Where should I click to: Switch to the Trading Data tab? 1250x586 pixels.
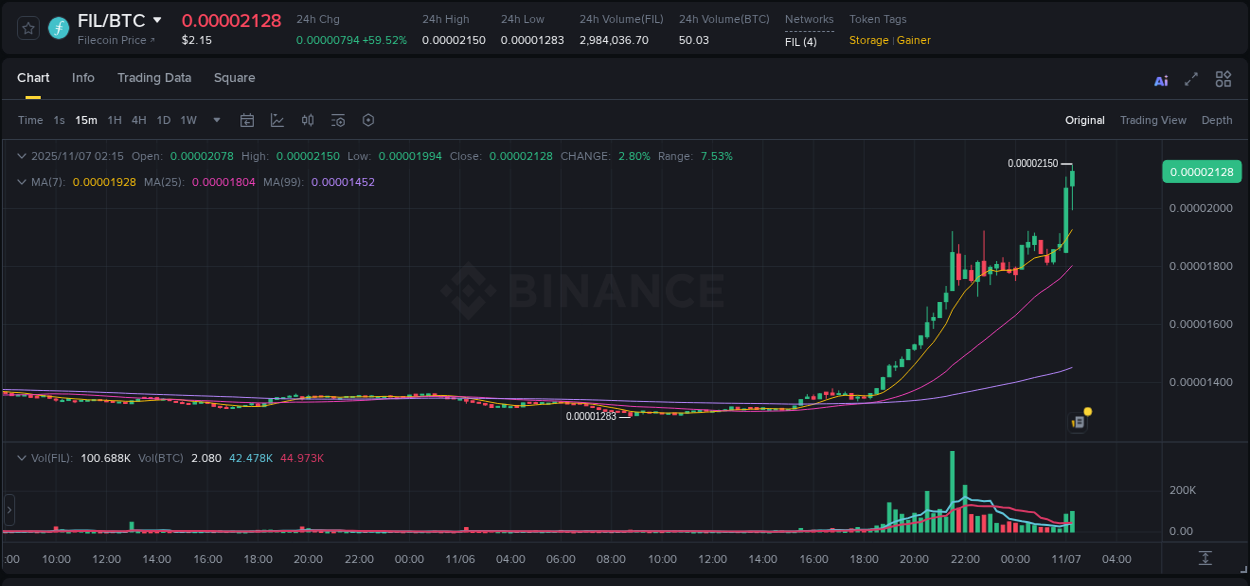(154, 78)
